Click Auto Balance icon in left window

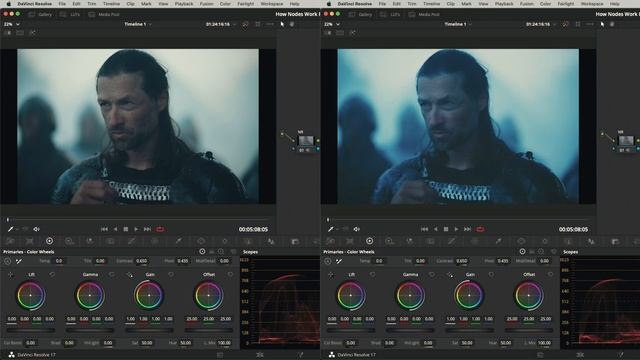[x=8, y=261]
